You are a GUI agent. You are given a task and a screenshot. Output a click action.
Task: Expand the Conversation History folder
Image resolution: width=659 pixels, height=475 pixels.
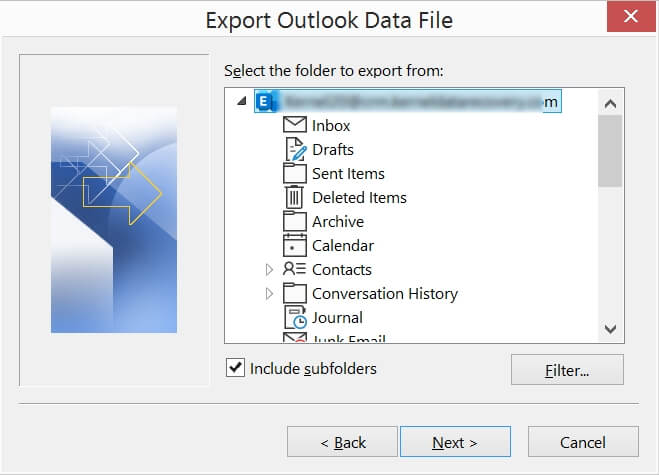coord(269,293)
